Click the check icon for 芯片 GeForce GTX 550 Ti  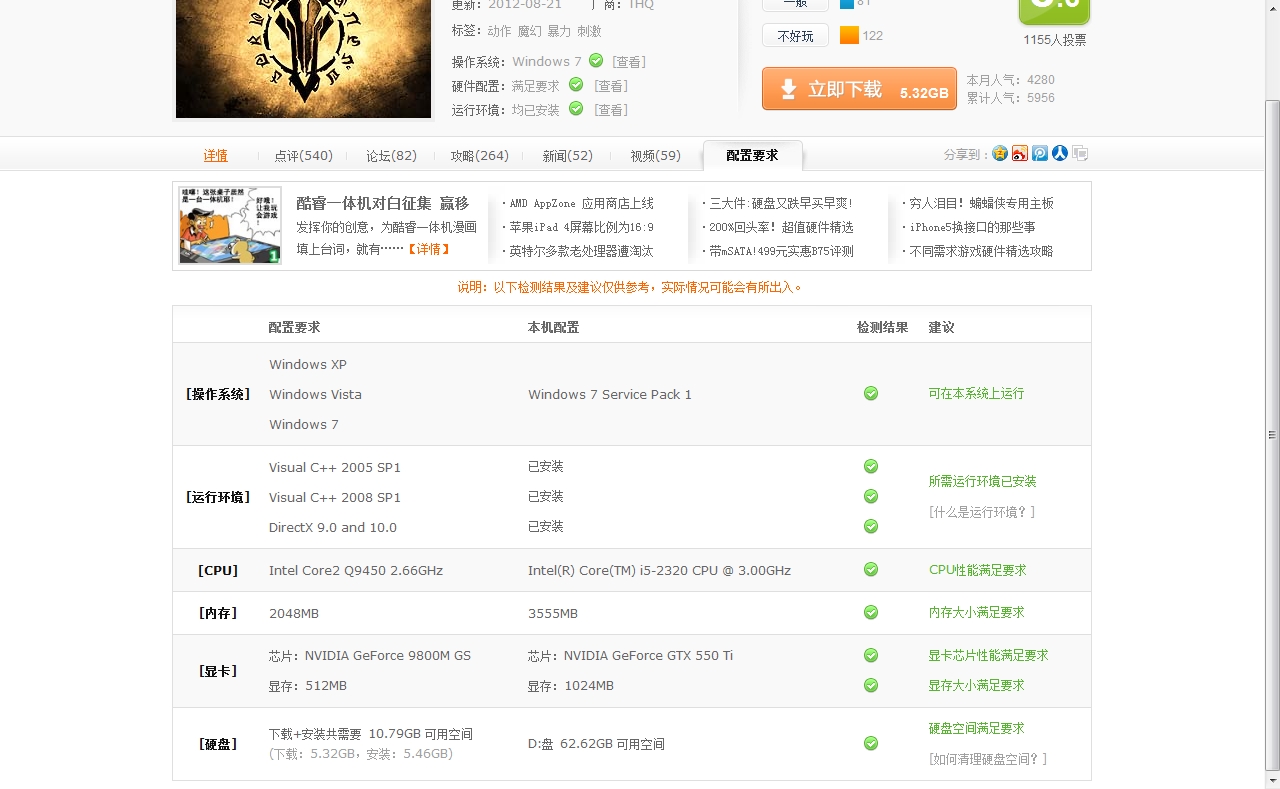871,656
